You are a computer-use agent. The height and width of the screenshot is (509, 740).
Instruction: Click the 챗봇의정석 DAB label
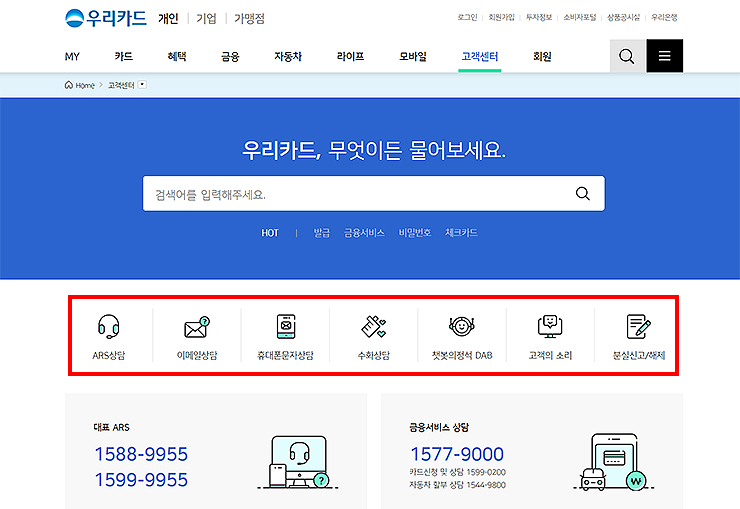462,356
